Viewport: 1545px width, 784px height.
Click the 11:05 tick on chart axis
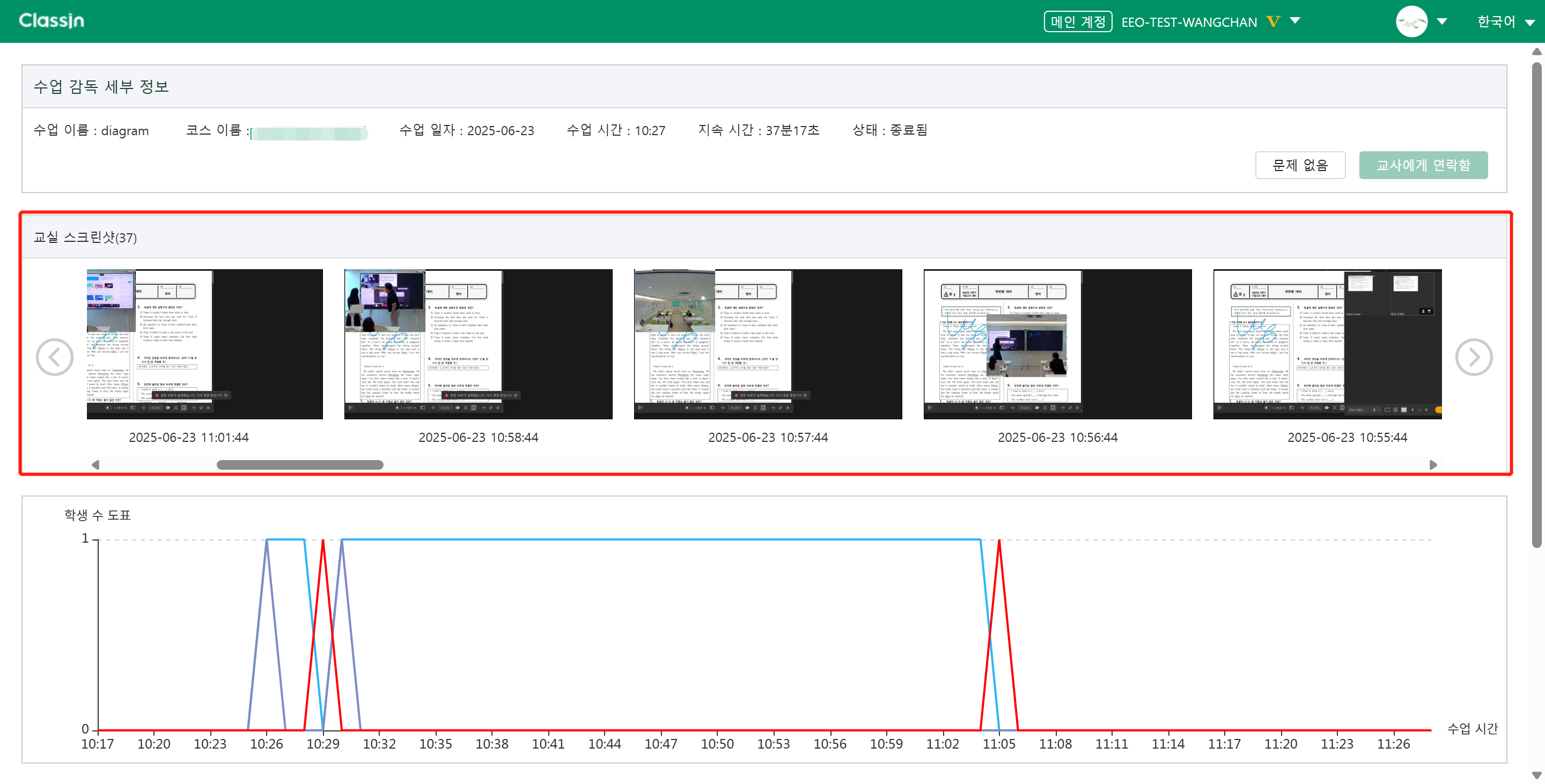tap(998, 744)
